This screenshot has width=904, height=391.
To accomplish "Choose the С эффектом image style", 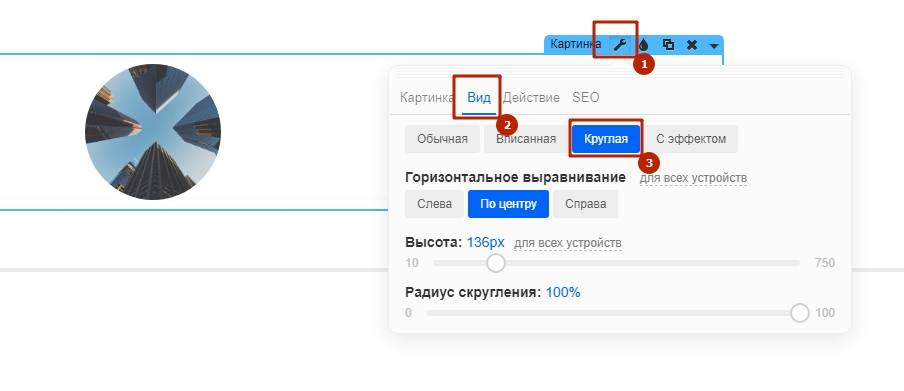I will [691, 139].
